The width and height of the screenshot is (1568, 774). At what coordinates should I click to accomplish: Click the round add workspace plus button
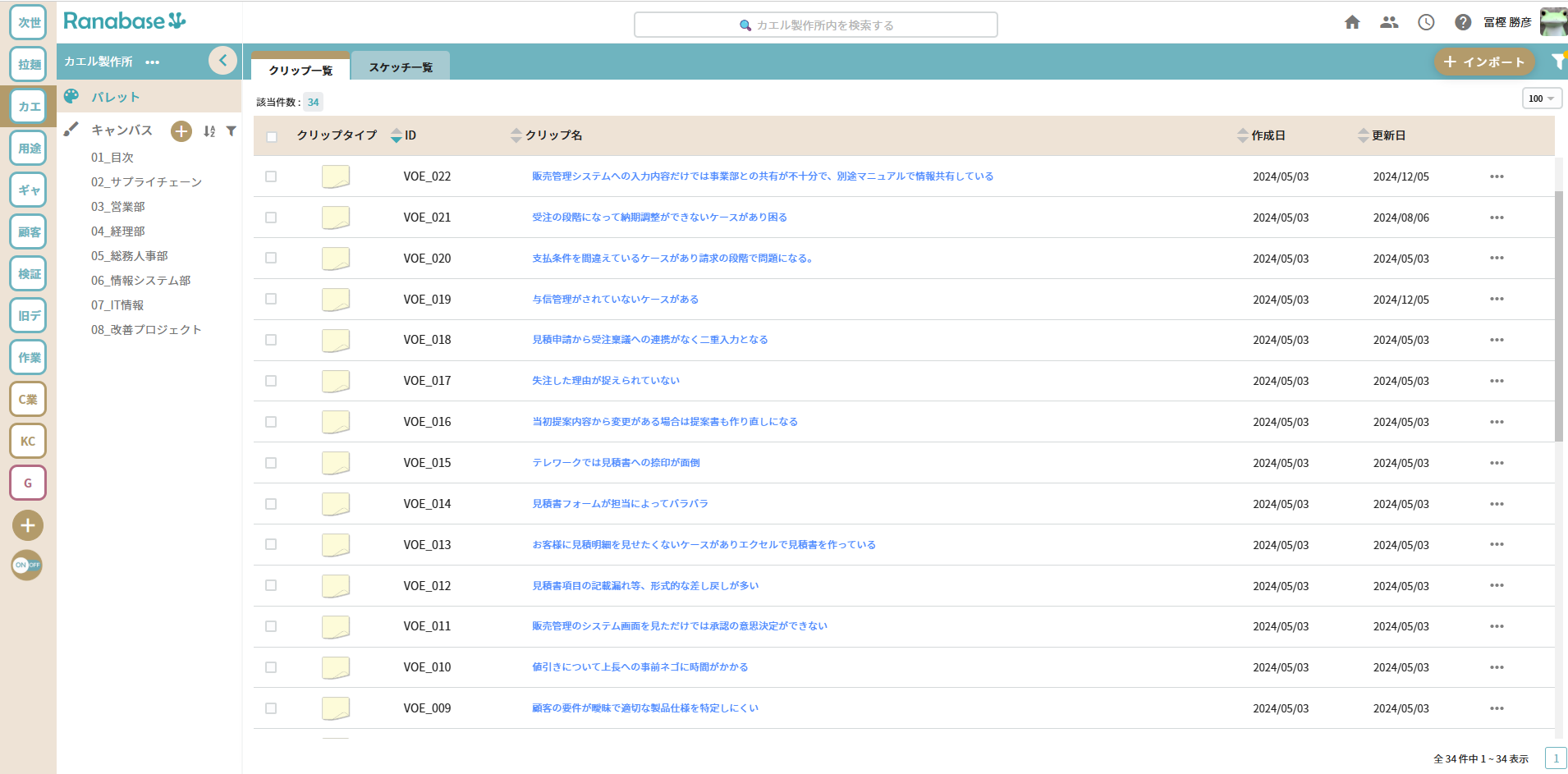pos(28,525)
